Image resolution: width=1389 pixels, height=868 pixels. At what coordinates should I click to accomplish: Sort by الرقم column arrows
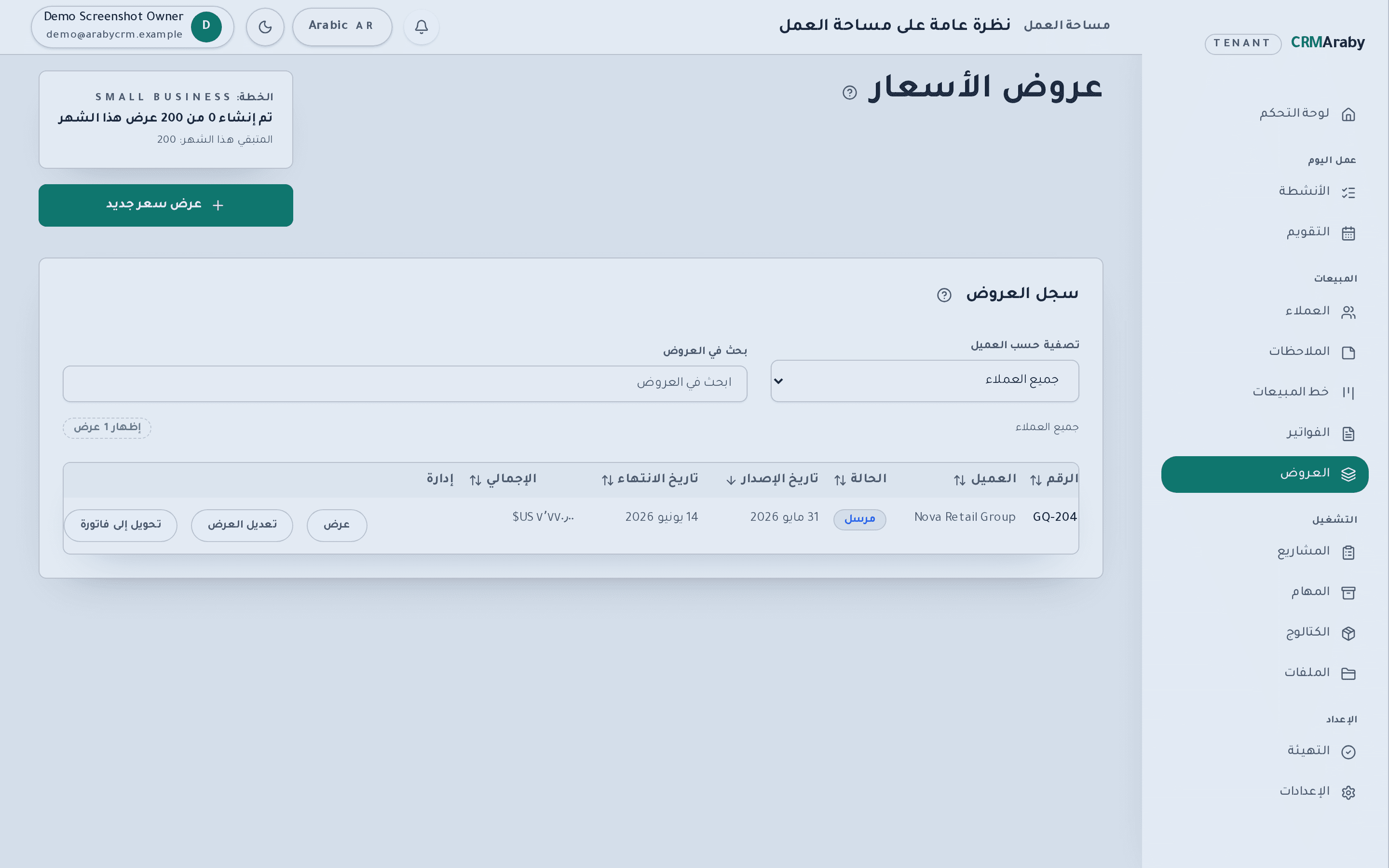coord(1035,480)
